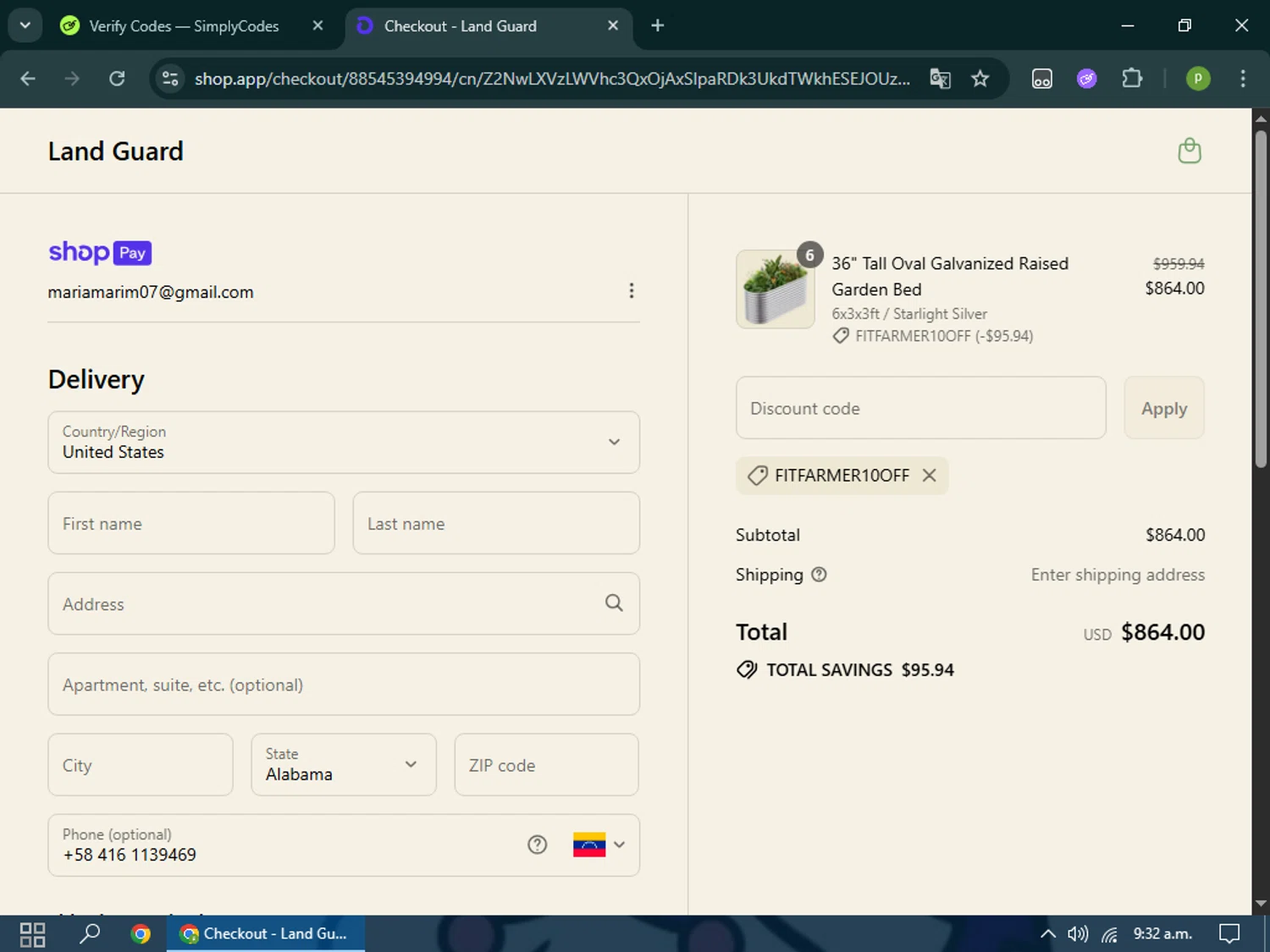The image size is (1270, 952).
Task: Open the volume speaker tray icon
Action: 1078,934
